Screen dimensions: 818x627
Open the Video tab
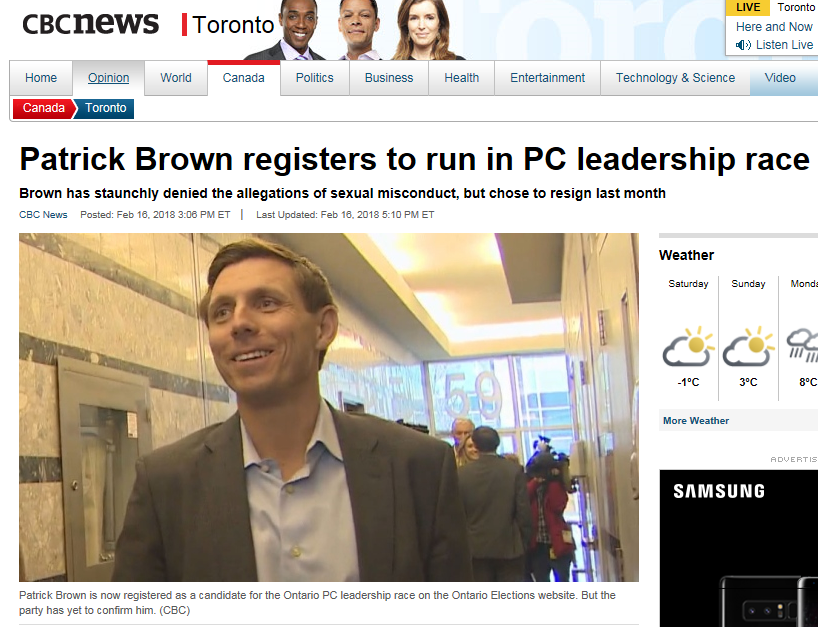(780, 78)
